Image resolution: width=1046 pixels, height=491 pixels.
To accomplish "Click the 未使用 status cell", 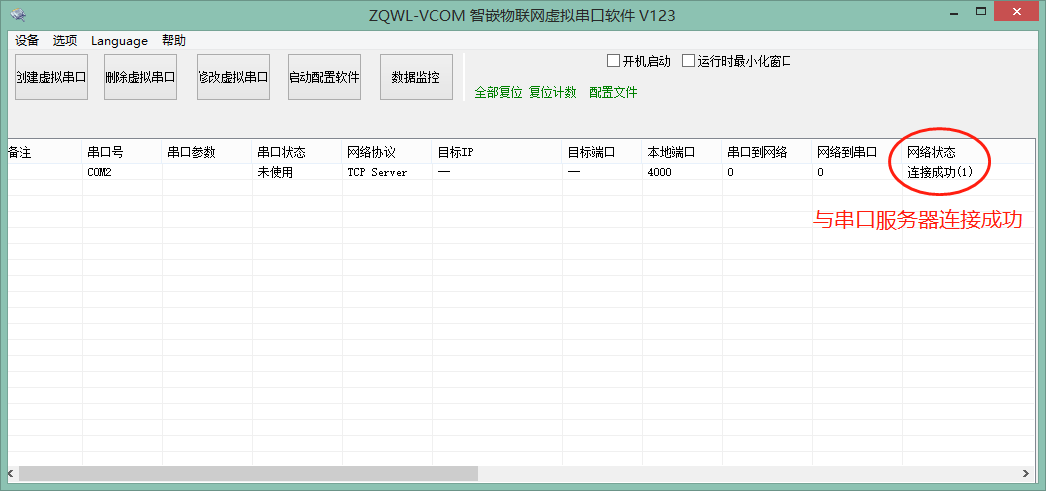I will [297, 172].
